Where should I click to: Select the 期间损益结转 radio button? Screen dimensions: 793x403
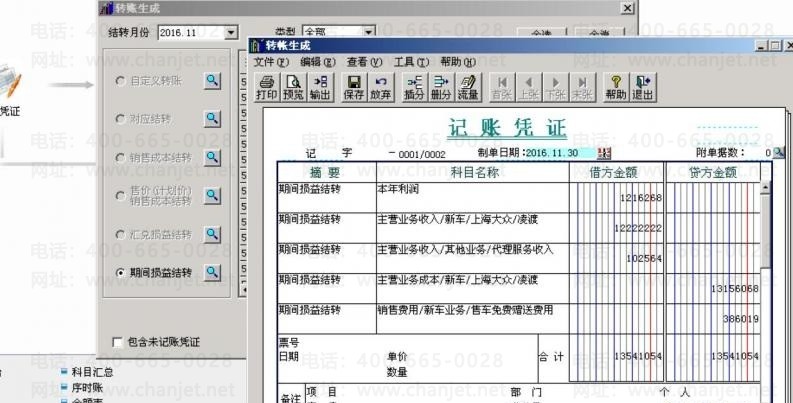[x=120, y=273]
